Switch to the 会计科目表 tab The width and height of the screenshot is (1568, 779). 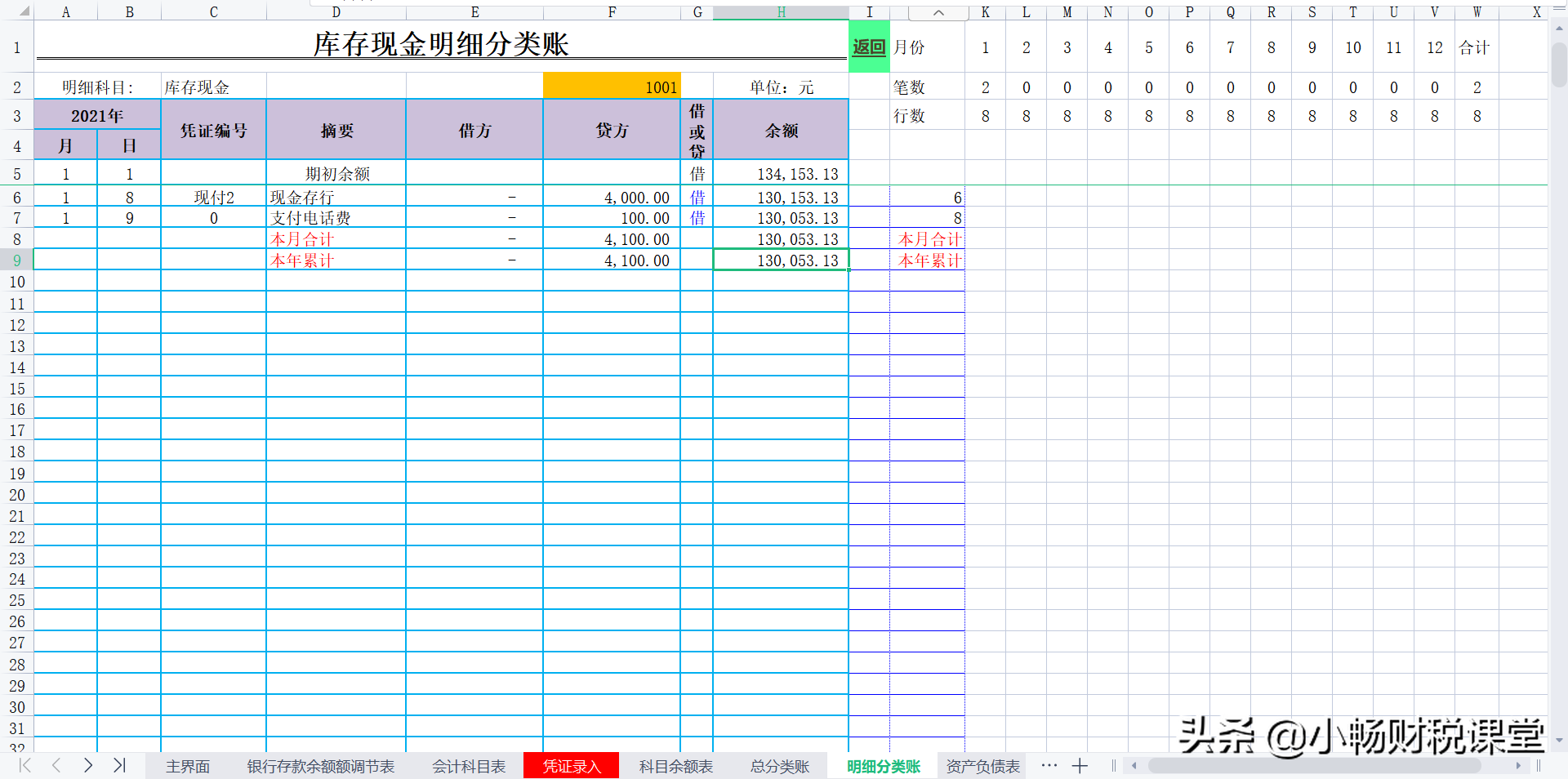(467, 766)
